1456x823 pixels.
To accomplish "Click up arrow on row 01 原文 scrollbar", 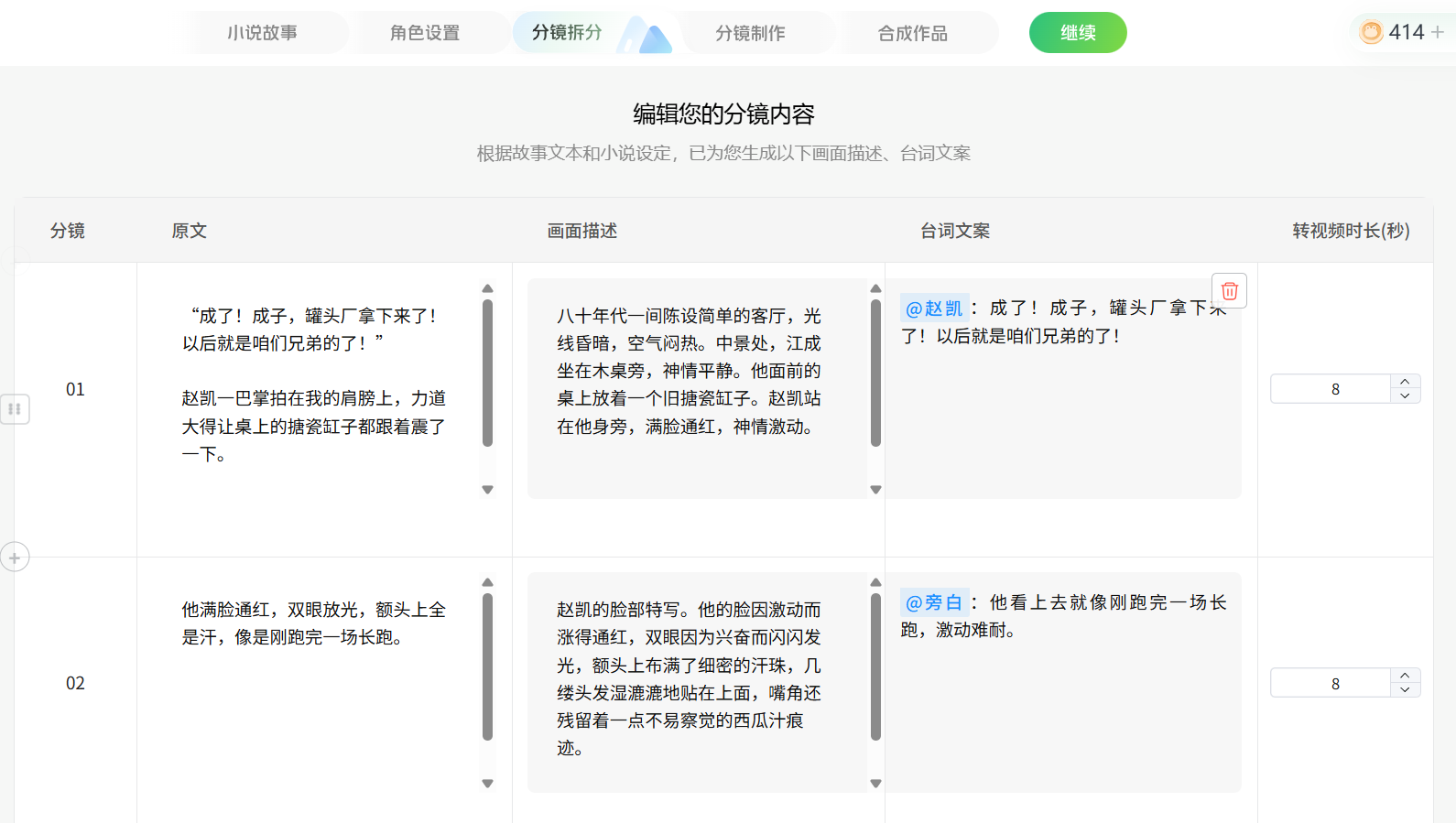I will tap(487, 288).
